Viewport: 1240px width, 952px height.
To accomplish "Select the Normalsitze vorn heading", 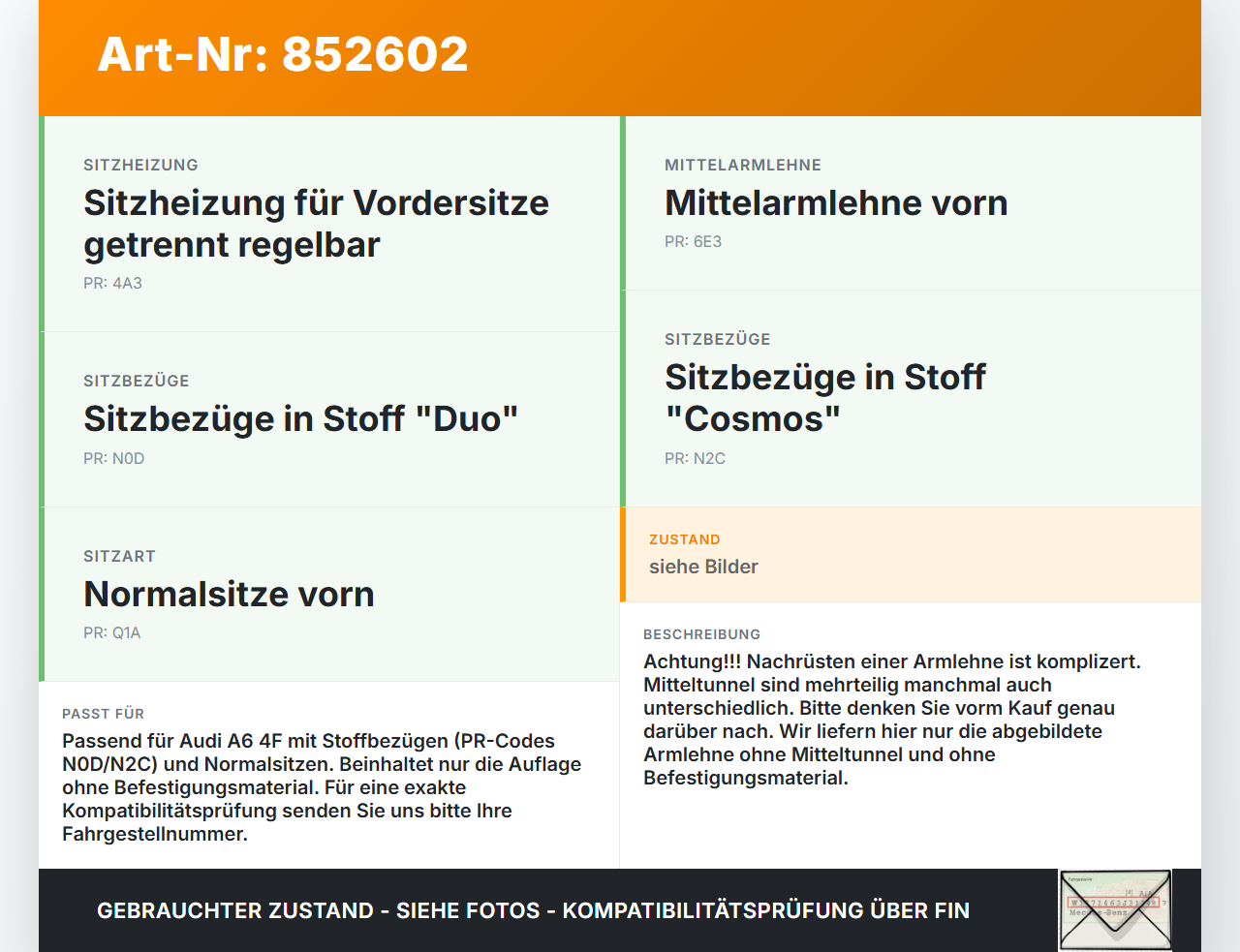I will 229,594.
